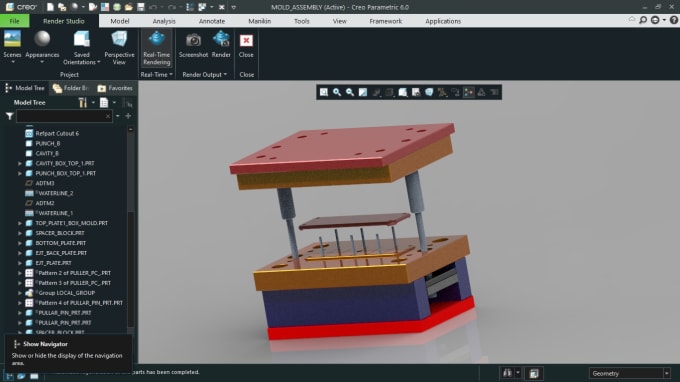Switch to the Analysis ribbon tab
This screenshot has height=382, width=680.
click(x=164, y=21)
